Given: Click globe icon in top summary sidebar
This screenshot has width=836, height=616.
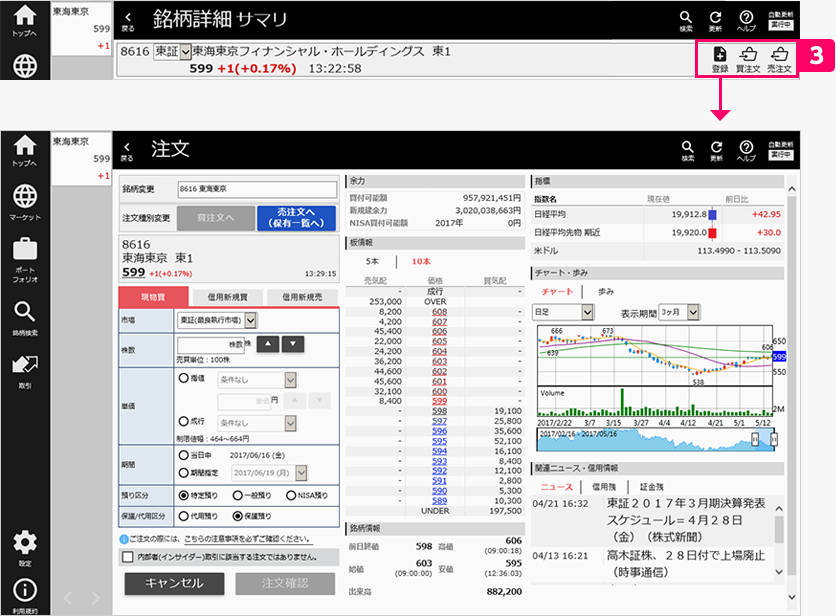Looking at the screenshot, I should (x=25, y=66).
